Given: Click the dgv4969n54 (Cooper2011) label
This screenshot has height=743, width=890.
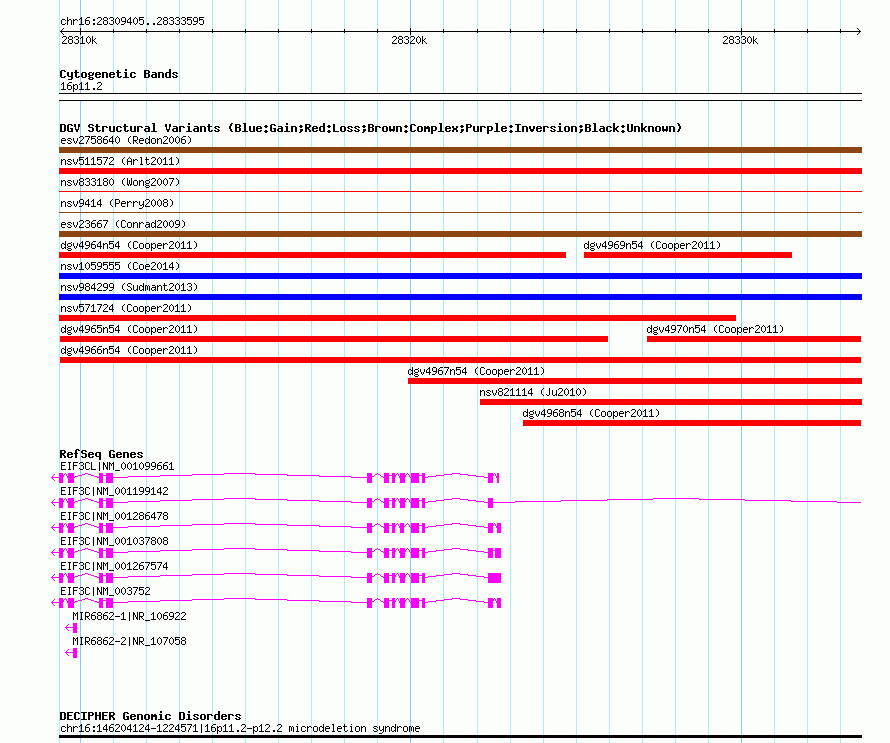Looking at the screenshot, I should point(652,245).
